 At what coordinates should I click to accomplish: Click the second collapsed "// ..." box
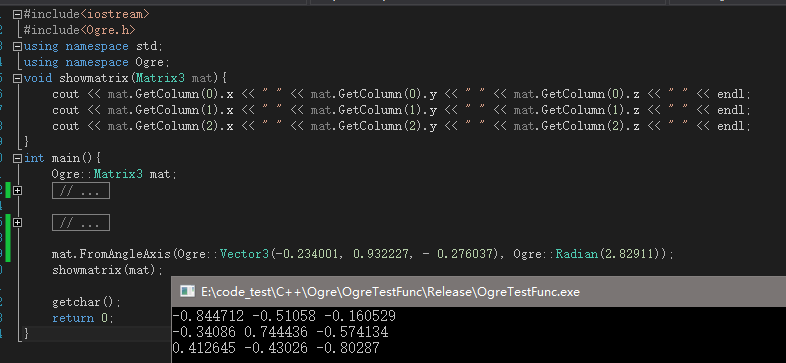(x=81, y=223)
